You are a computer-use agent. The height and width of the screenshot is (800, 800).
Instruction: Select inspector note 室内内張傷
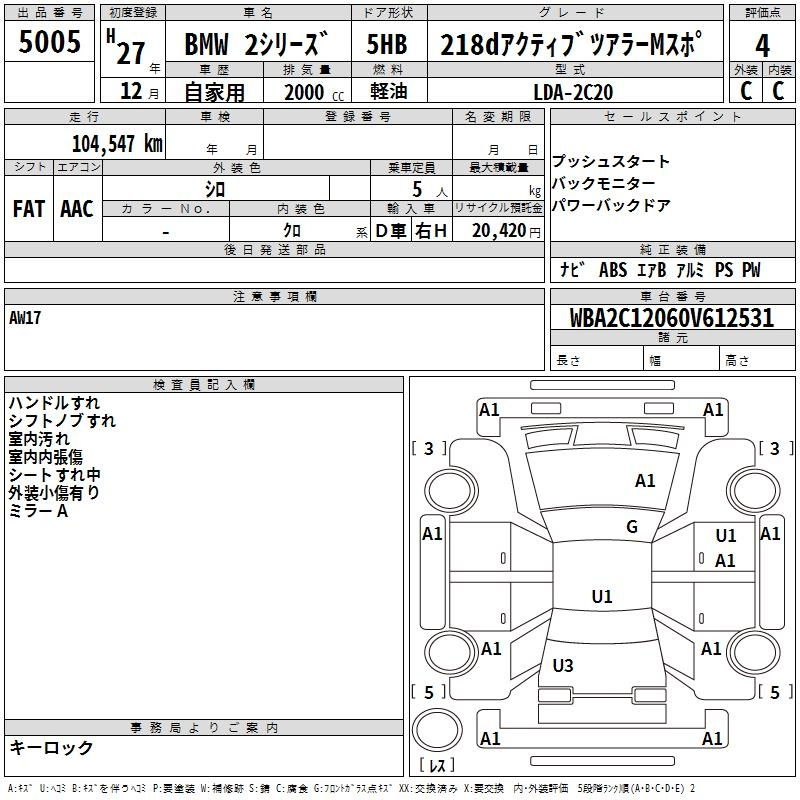(45, 457)
